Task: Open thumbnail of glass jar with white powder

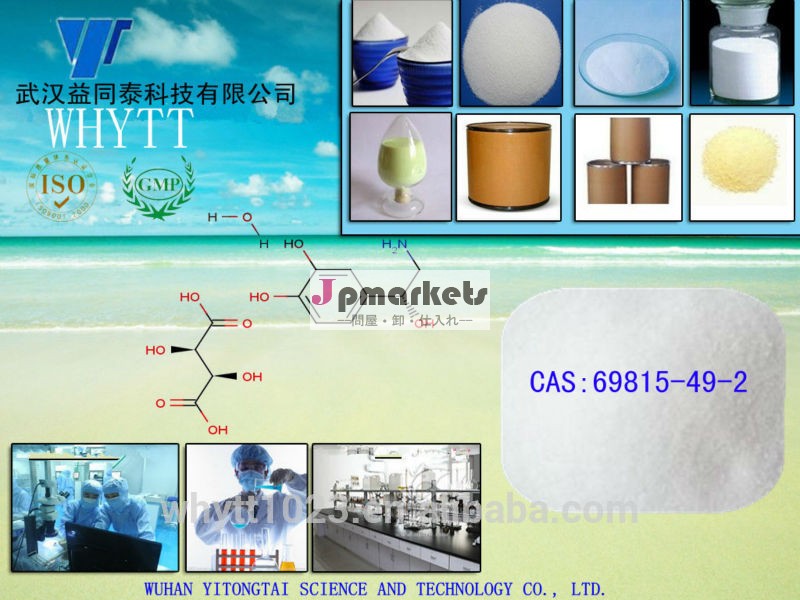Action: [743, 53]
